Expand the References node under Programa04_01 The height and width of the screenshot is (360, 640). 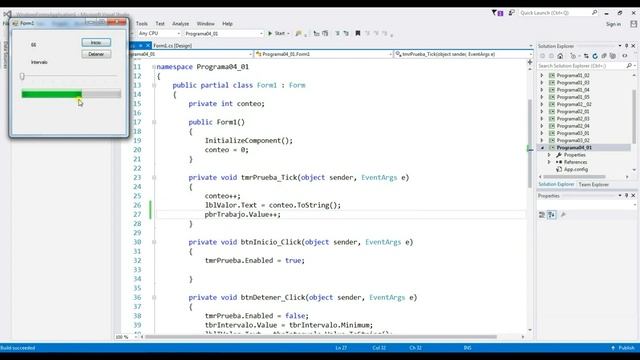[549, 162]
